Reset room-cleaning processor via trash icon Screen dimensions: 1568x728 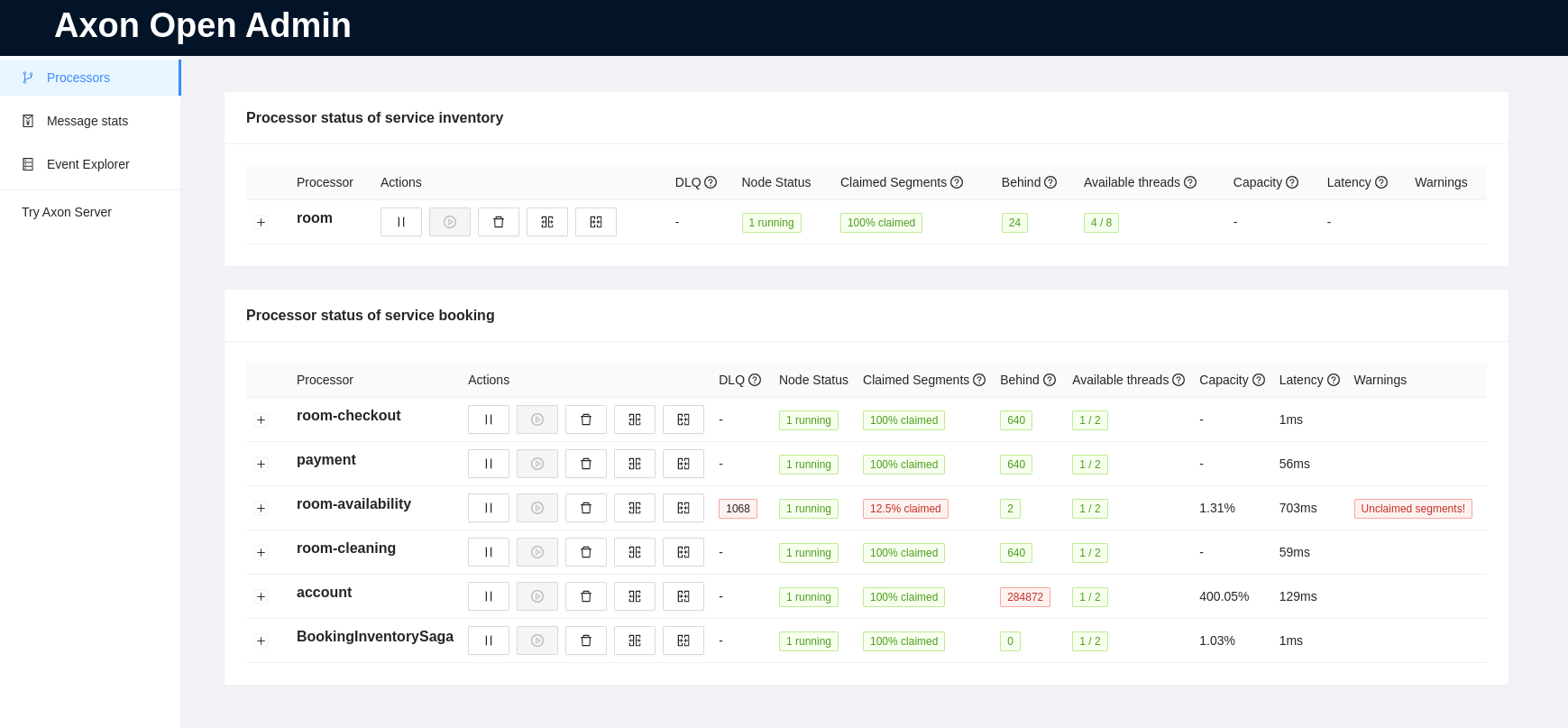[586, 552]
